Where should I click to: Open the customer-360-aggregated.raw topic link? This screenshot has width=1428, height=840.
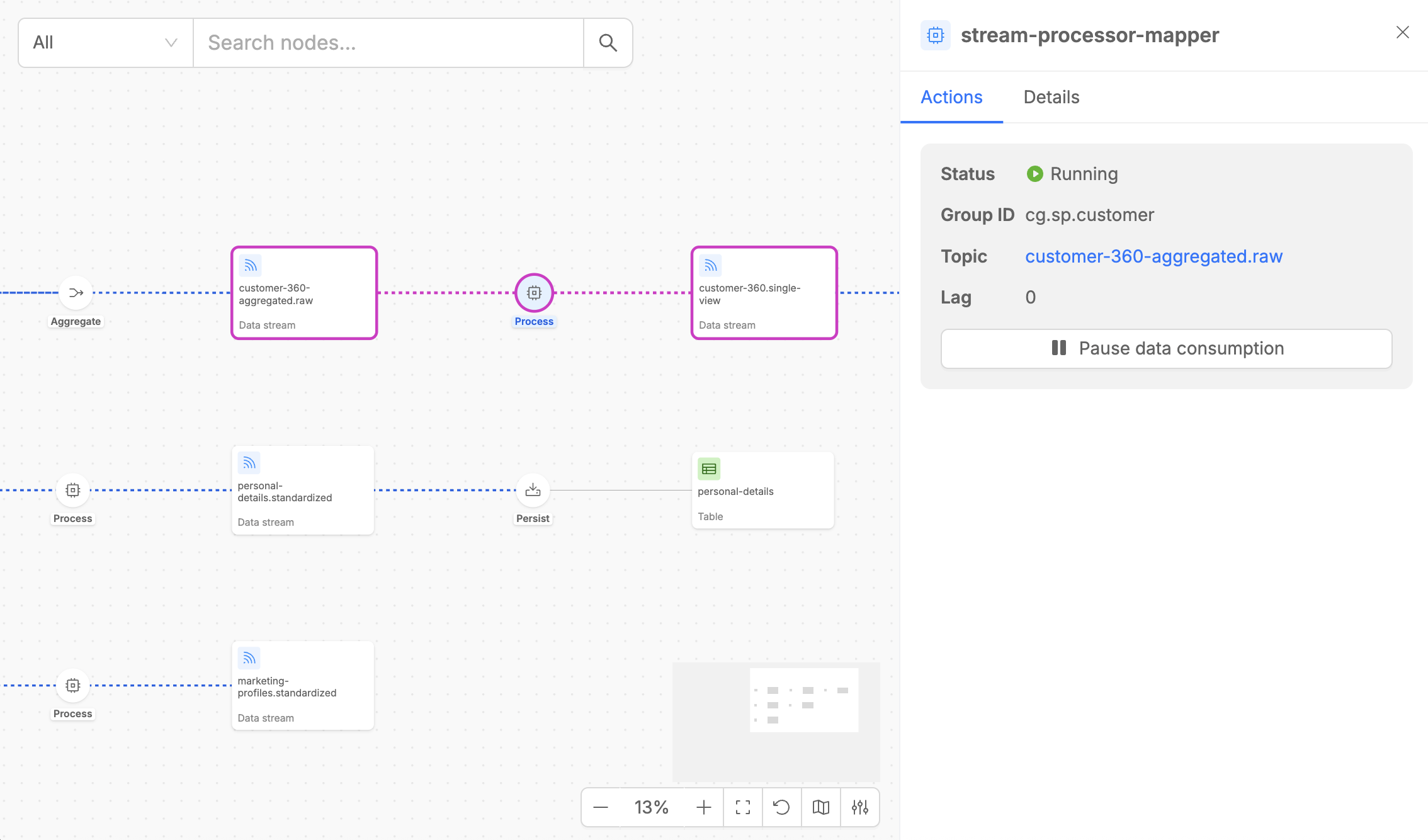[x=1153, y=256]
